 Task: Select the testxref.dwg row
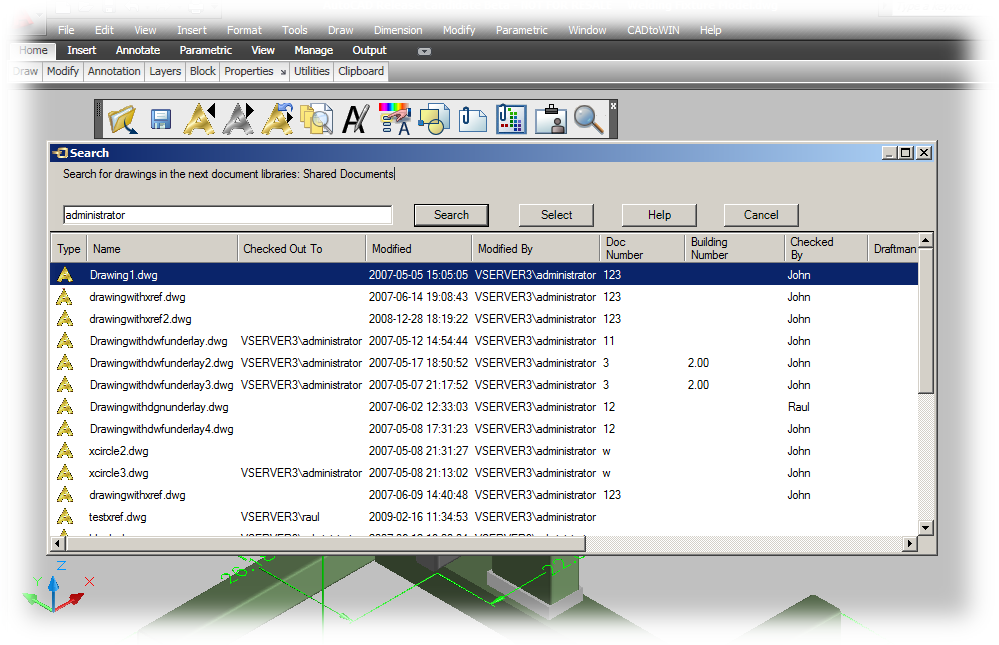[484, 517]
